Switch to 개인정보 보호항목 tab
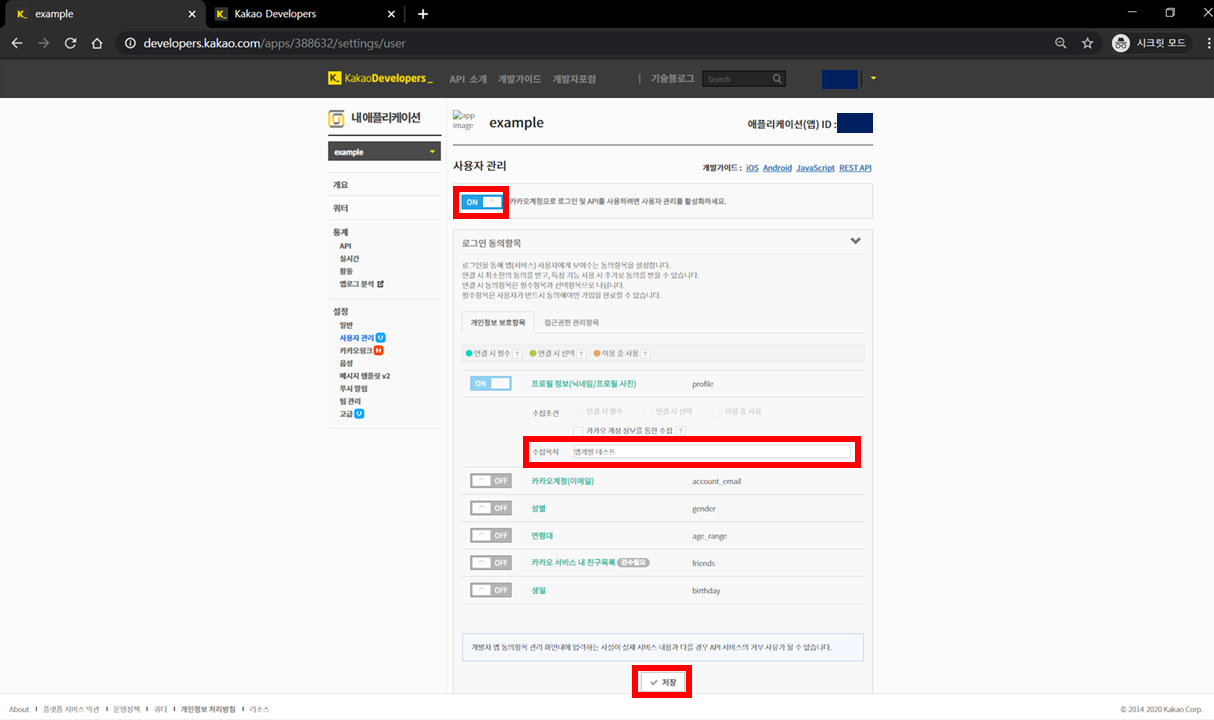The width and height of the screenshot is (1214, 720). [x=498, y=323]
